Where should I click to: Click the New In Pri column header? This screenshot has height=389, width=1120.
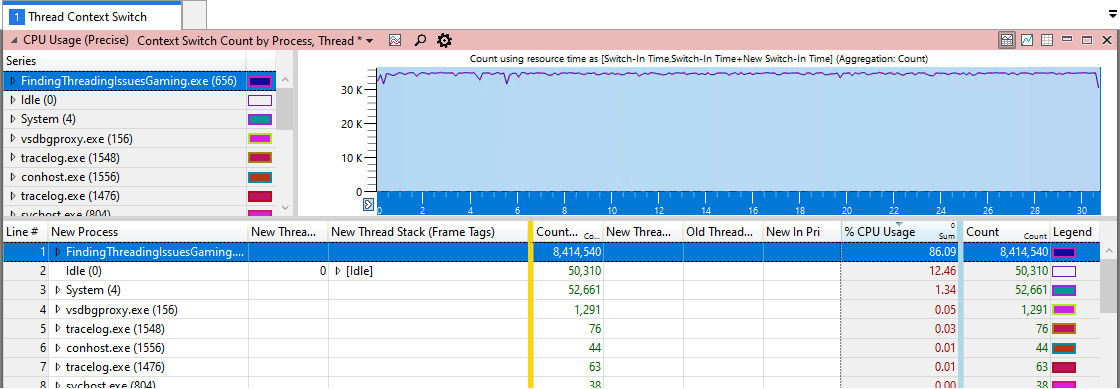tap(802, 232)
